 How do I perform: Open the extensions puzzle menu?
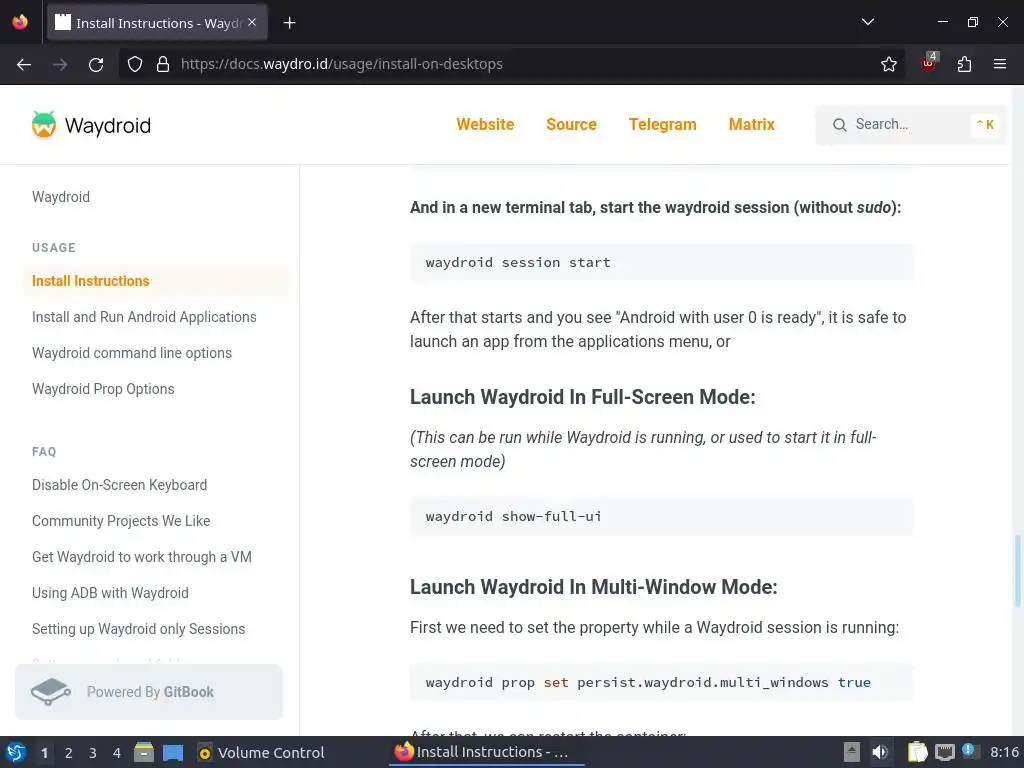964,64
